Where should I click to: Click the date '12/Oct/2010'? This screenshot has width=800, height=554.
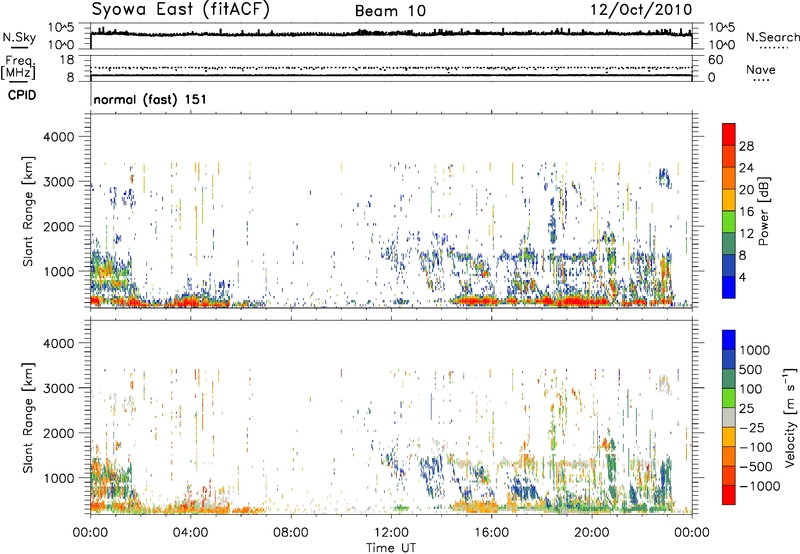[x=641, y=10]
